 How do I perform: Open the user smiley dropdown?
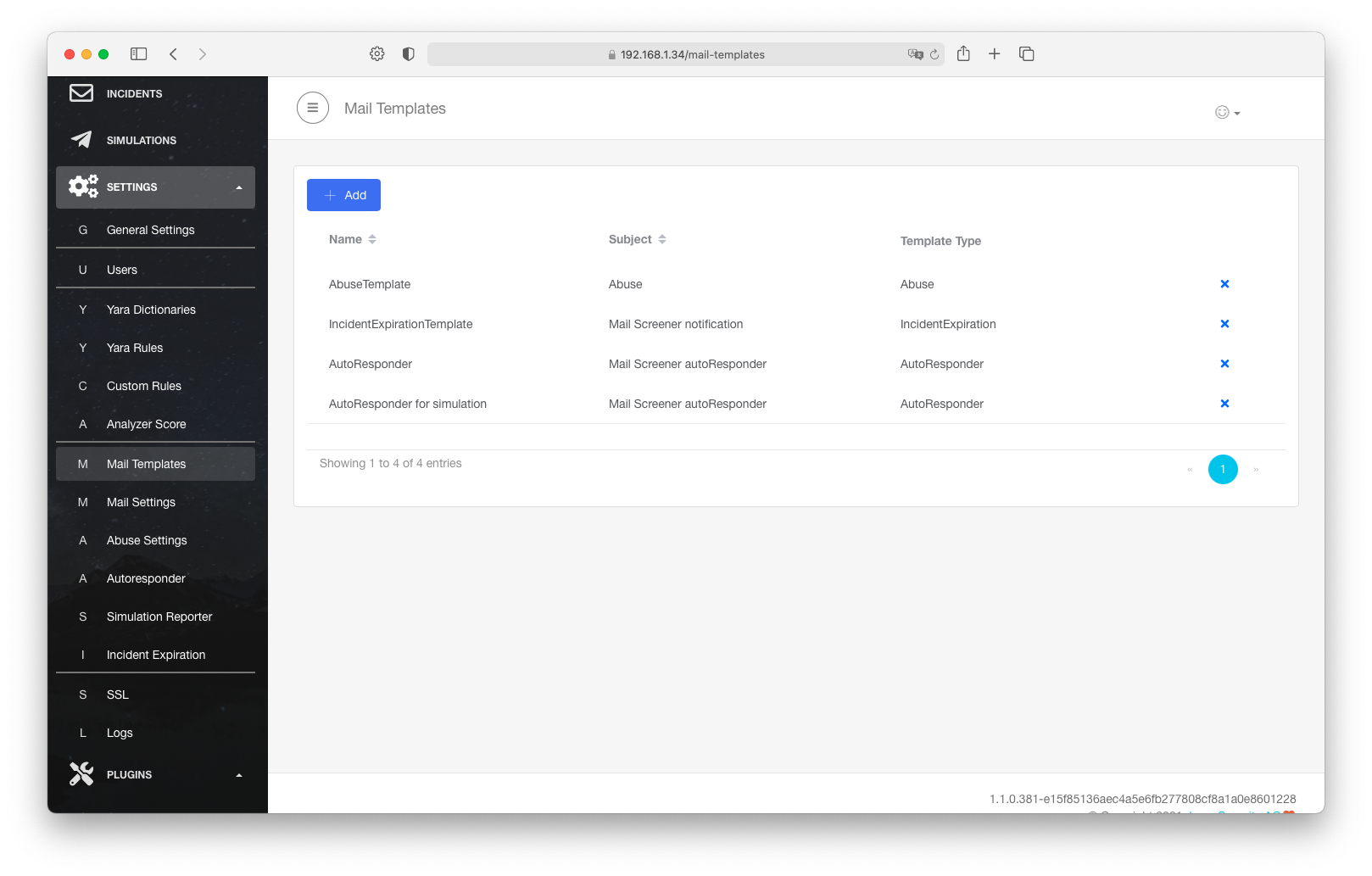1227,113
